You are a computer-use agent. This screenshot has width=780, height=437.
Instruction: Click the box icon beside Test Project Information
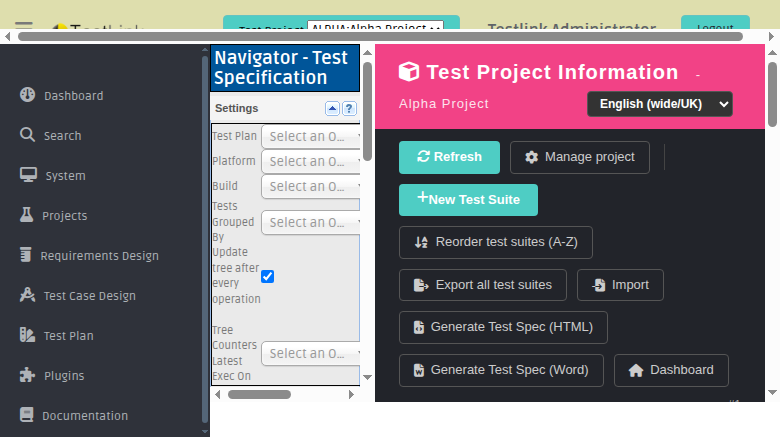pyautogui.click(x=409, y=72)
